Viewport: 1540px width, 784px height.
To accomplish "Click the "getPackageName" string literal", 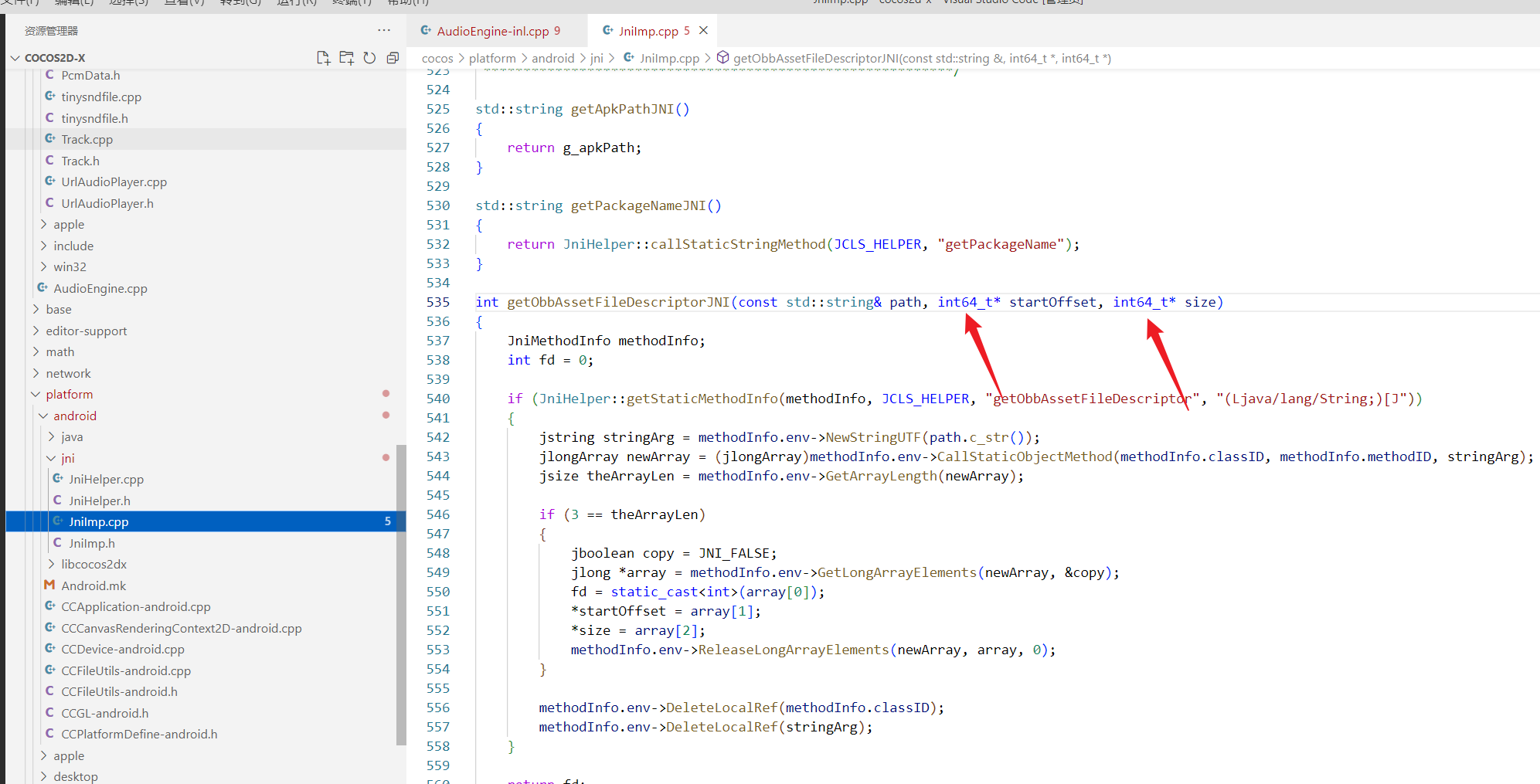I will click(x=1001, y=244).
